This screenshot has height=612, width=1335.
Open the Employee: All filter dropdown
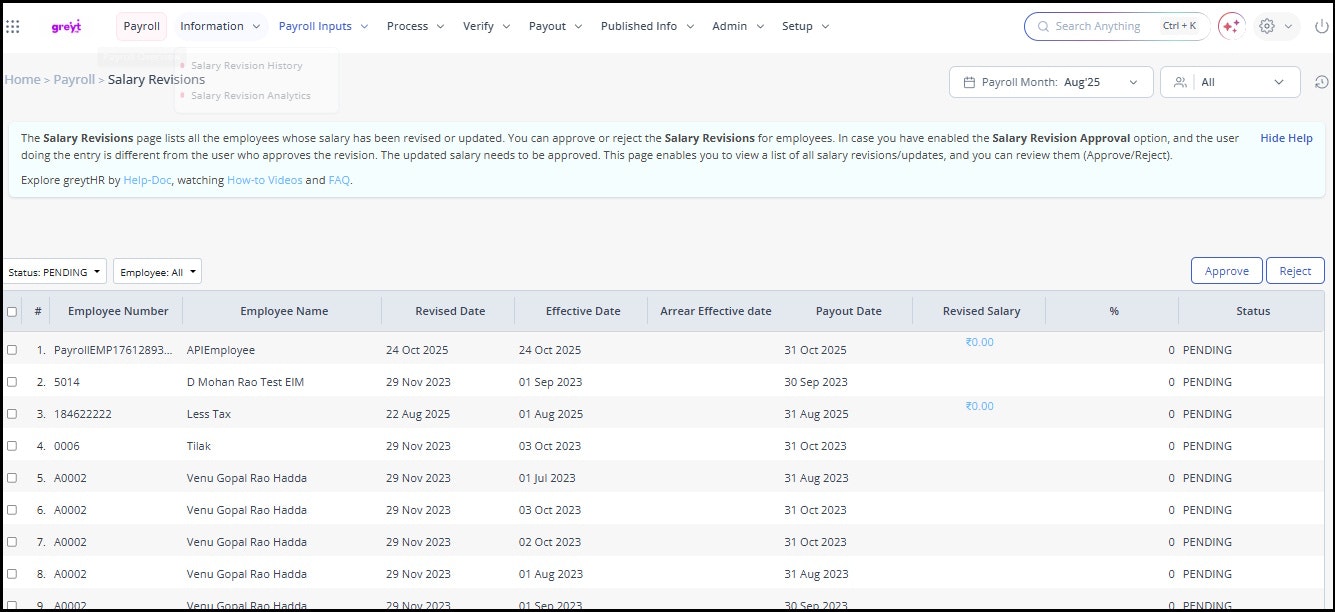[157, 272]
